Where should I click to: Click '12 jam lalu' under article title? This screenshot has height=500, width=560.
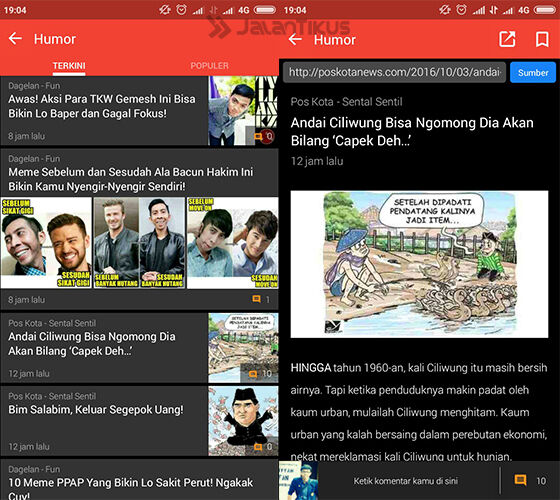(x=317, y=161)
